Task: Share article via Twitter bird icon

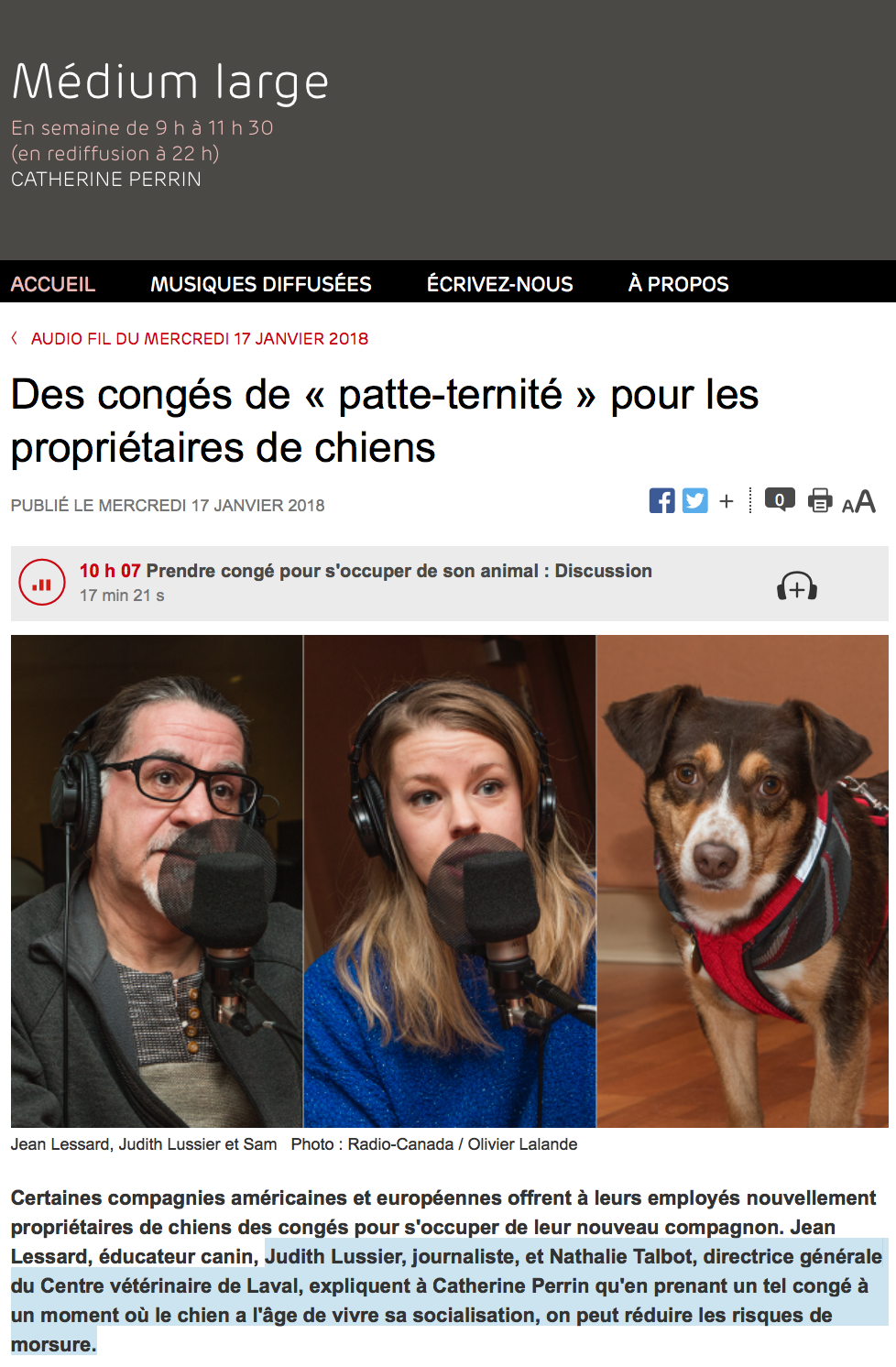Action: 695,501
